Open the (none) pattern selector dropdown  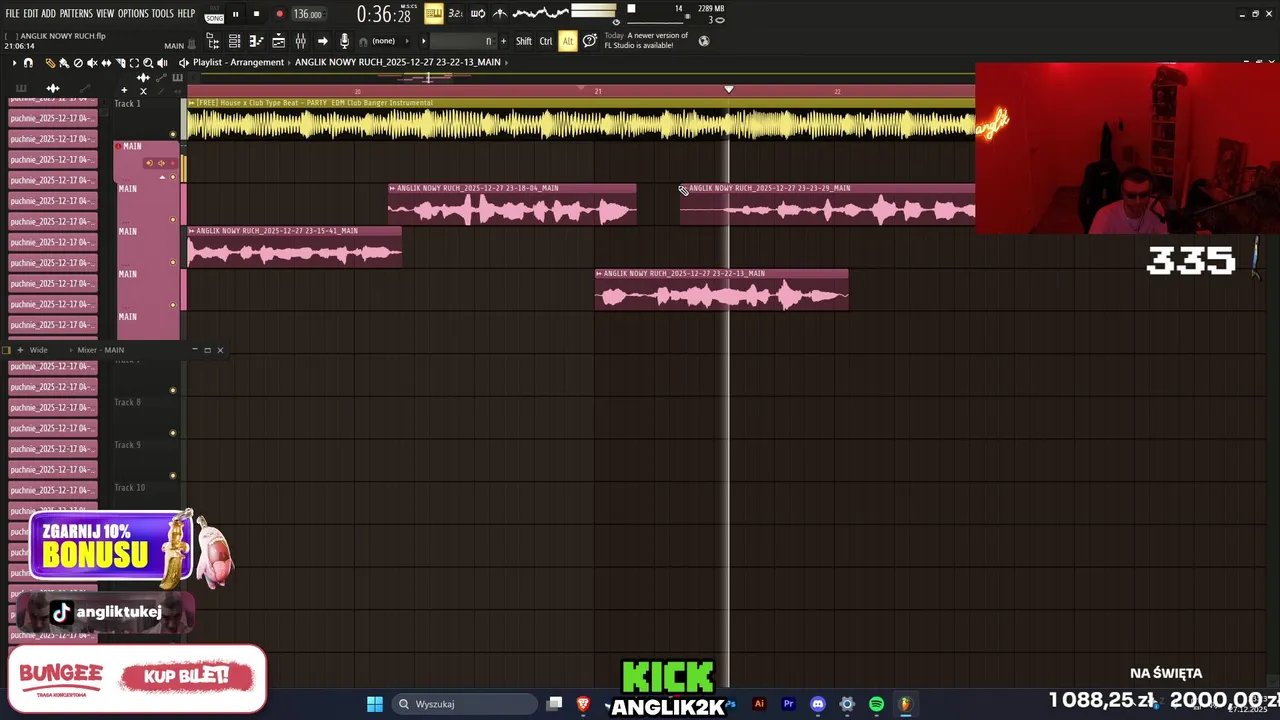tap(385, 41)
